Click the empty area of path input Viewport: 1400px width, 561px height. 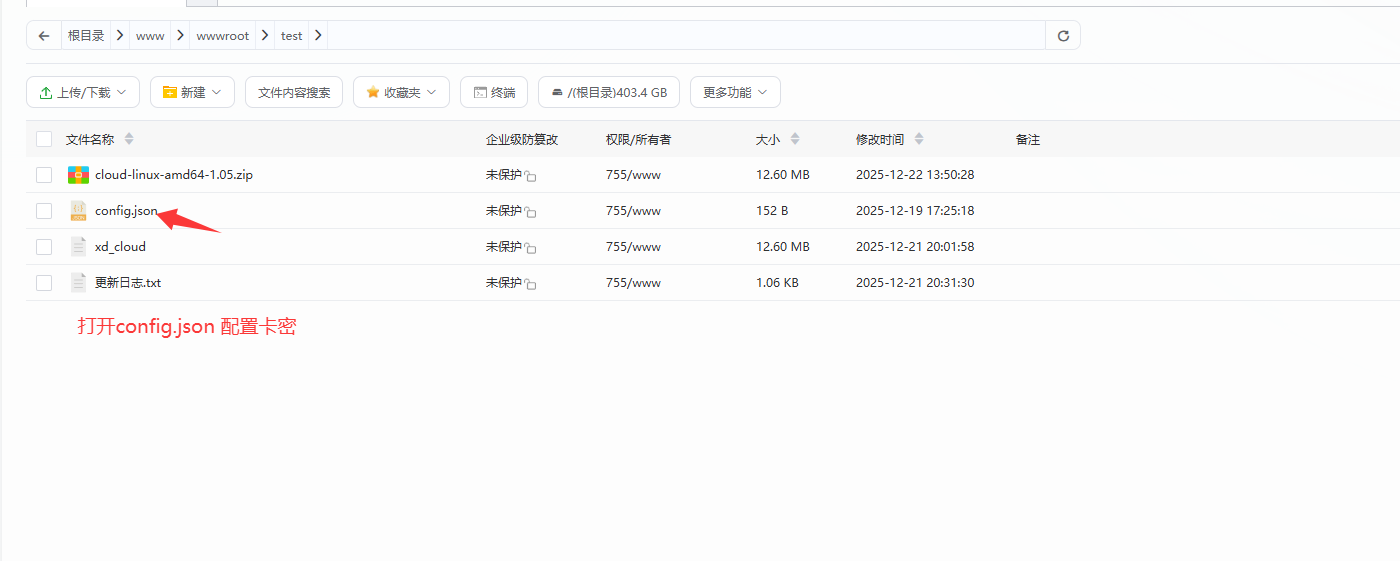[680, 36]
